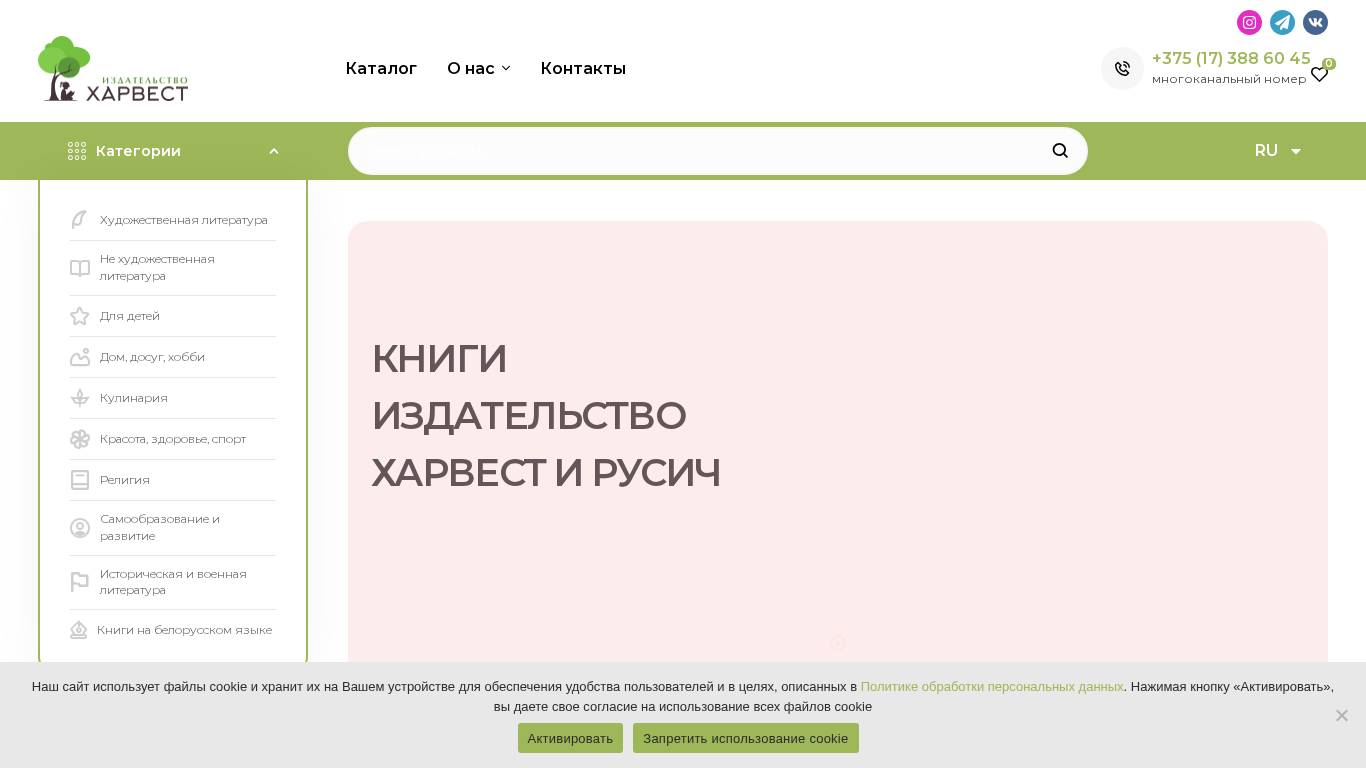Open Политике обработки персональных данных link
This screenshot has width=1366, height=768.
992,687
